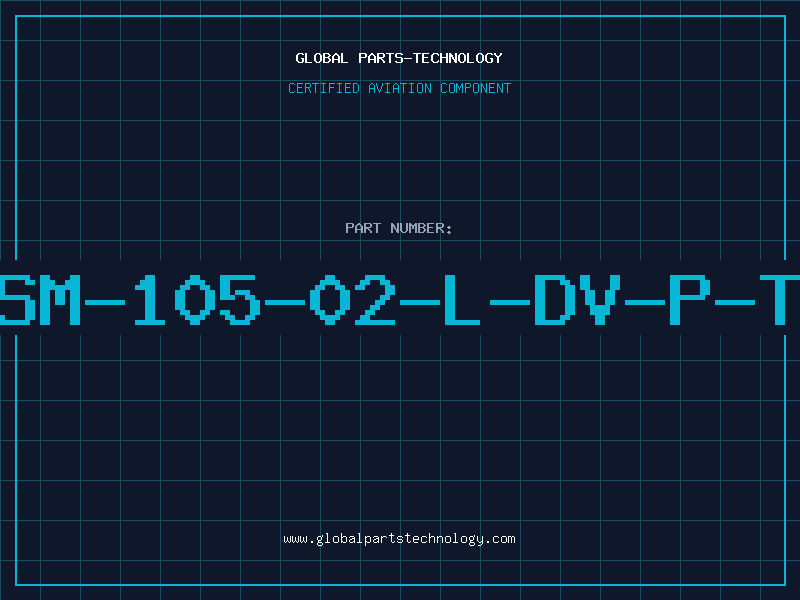This screenshot has height=600, width=800.
Task: Click the word CERTIFIED in the subtitle
Action: tap(324, 88)
